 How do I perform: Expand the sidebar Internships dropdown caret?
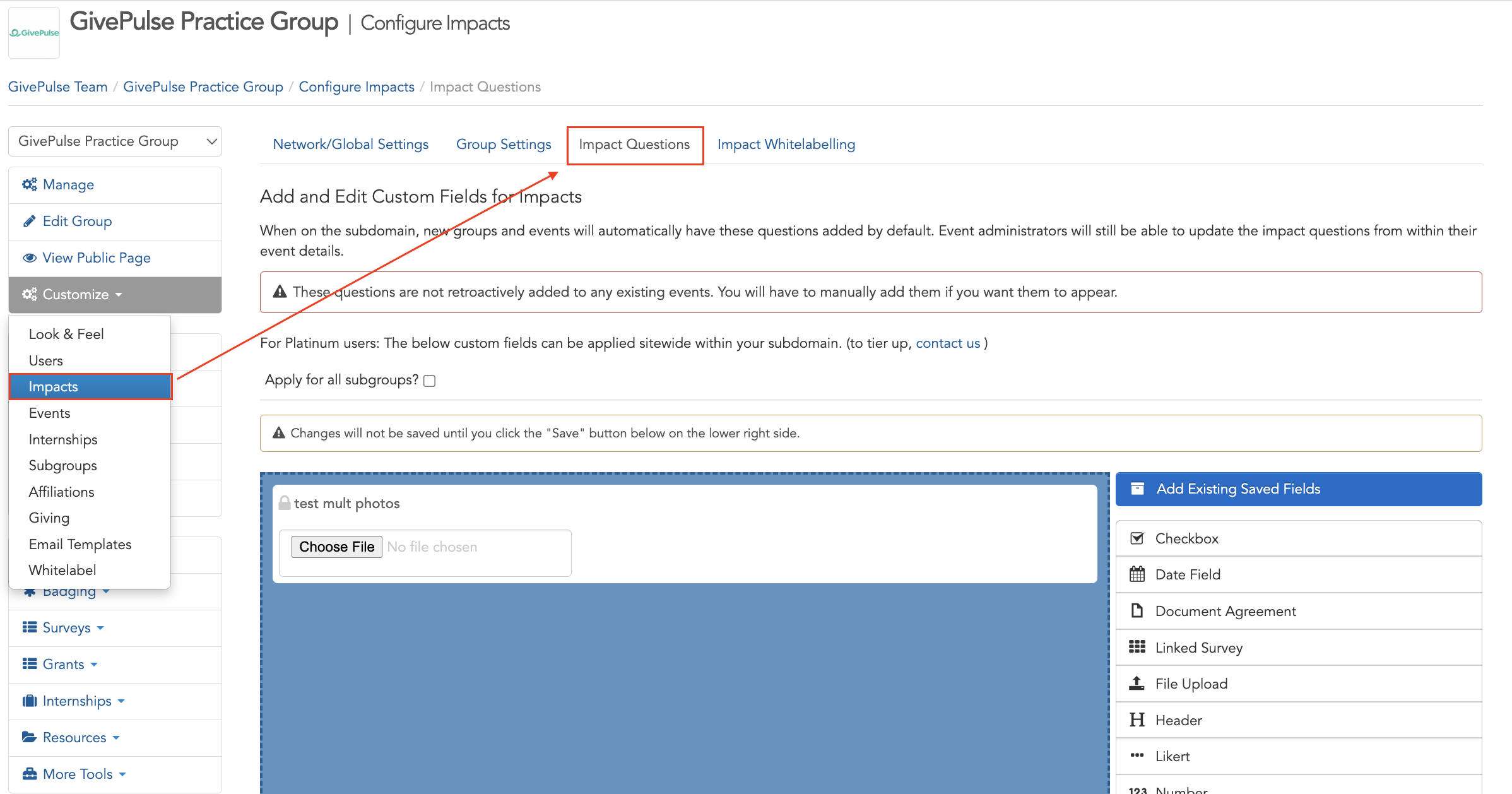pyautogui.click(x=121, y=701)
